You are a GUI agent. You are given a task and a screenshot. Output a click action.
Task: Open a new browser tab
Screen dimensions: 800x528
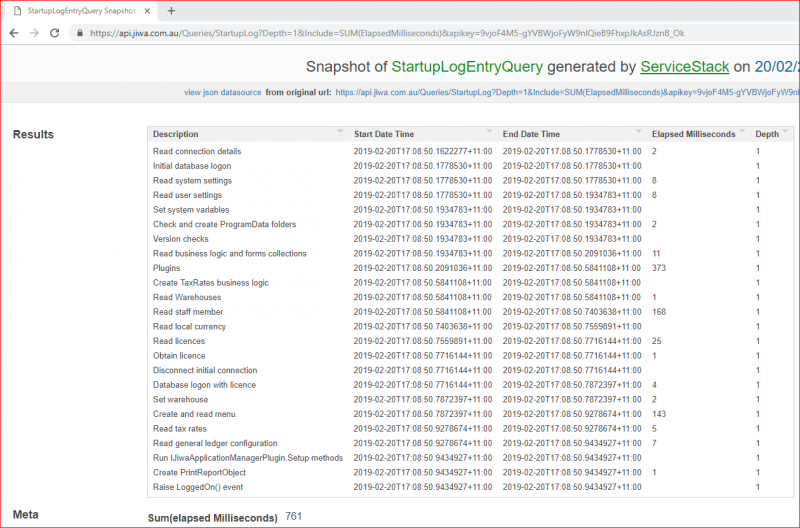click(171, 10)
